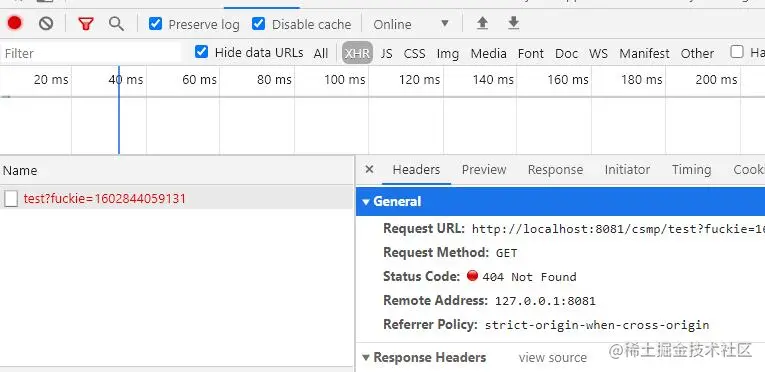The height and width of the screenshot is (372, 765).
Task: Uncheck Hide data URLs option
Action: click(x=201, y=52)
